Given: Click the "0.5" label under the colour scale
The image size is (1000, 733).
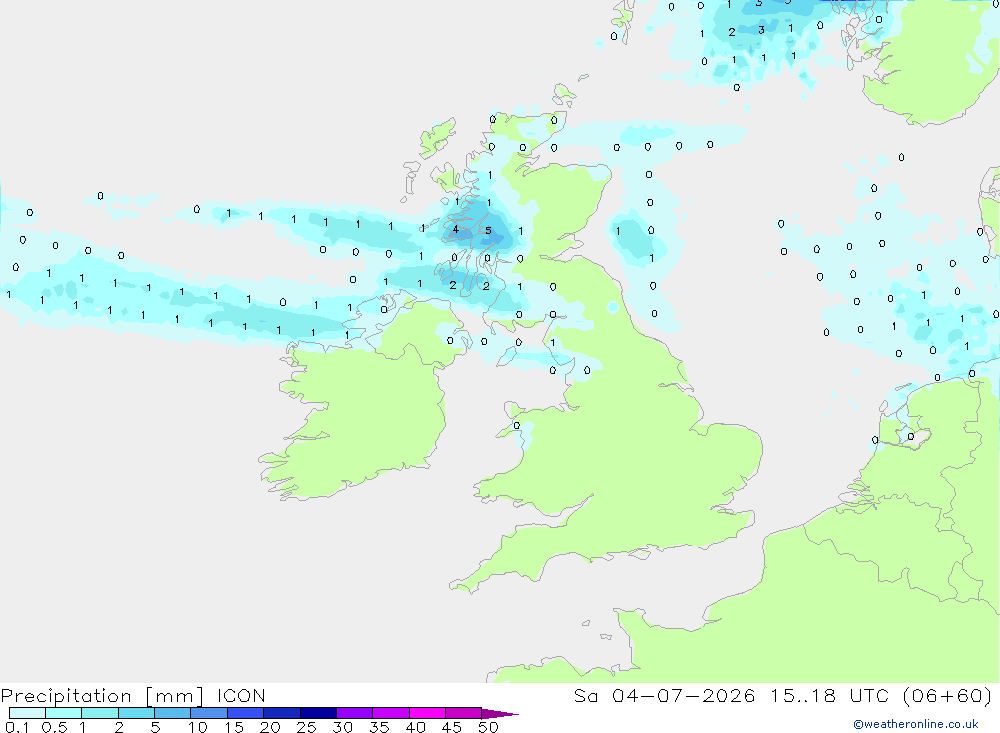Looking at the screenshot, I should 54,727.
